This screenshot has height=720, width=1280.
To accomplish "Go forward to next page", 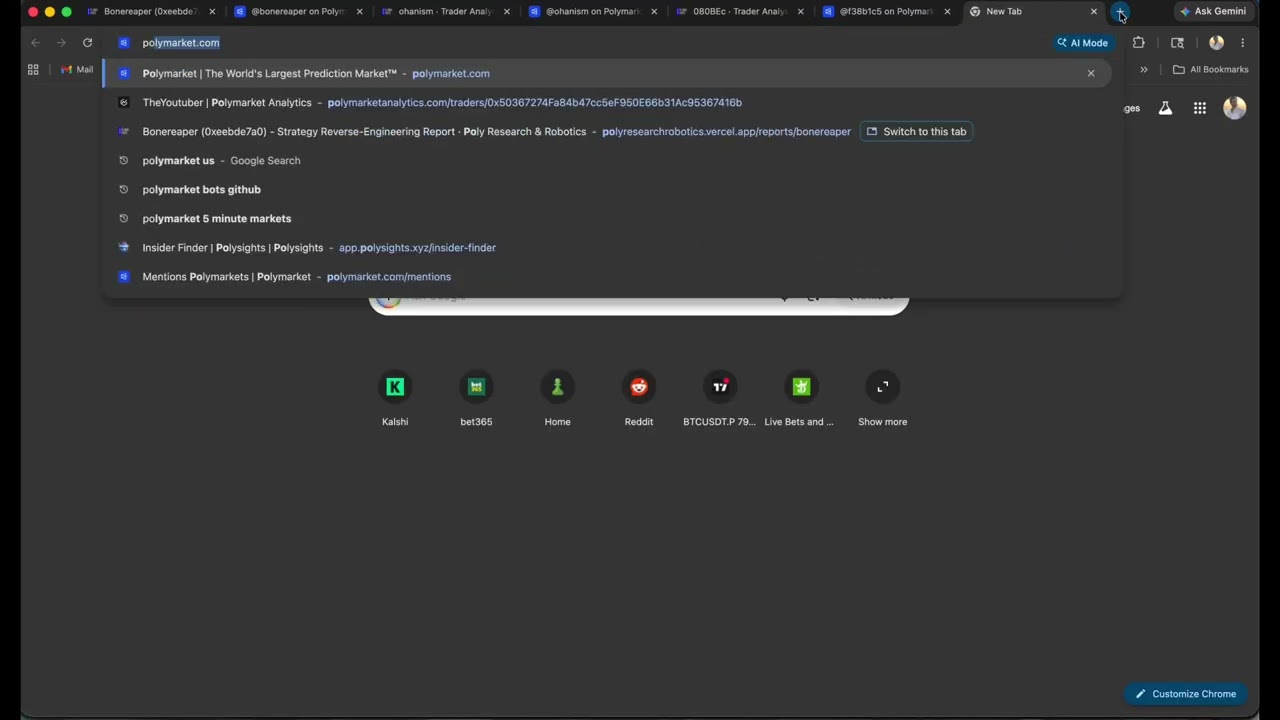I will (x=61, y=43).
